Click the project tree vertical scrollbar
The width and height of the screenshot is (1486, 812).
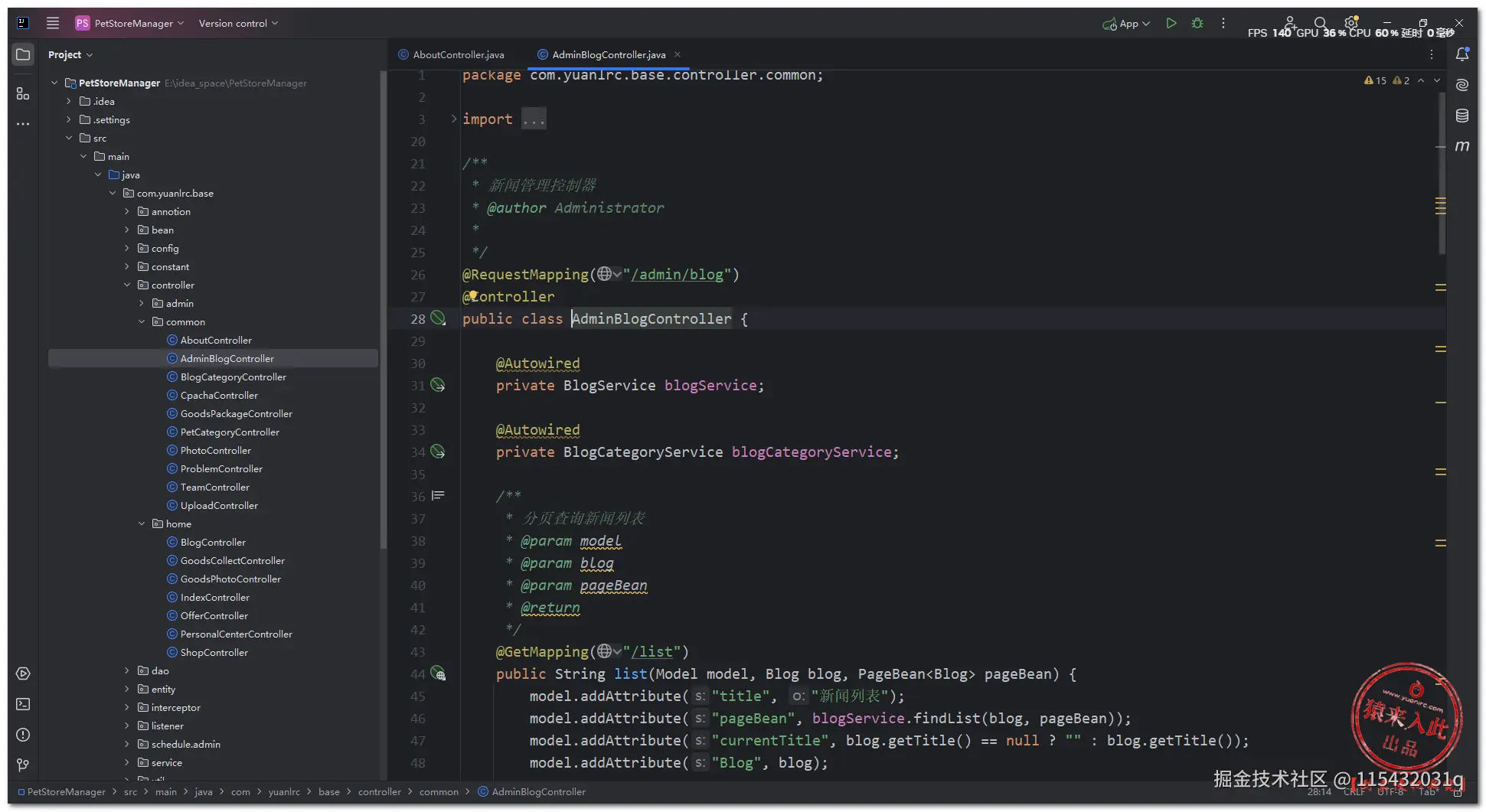click(384, 310)
